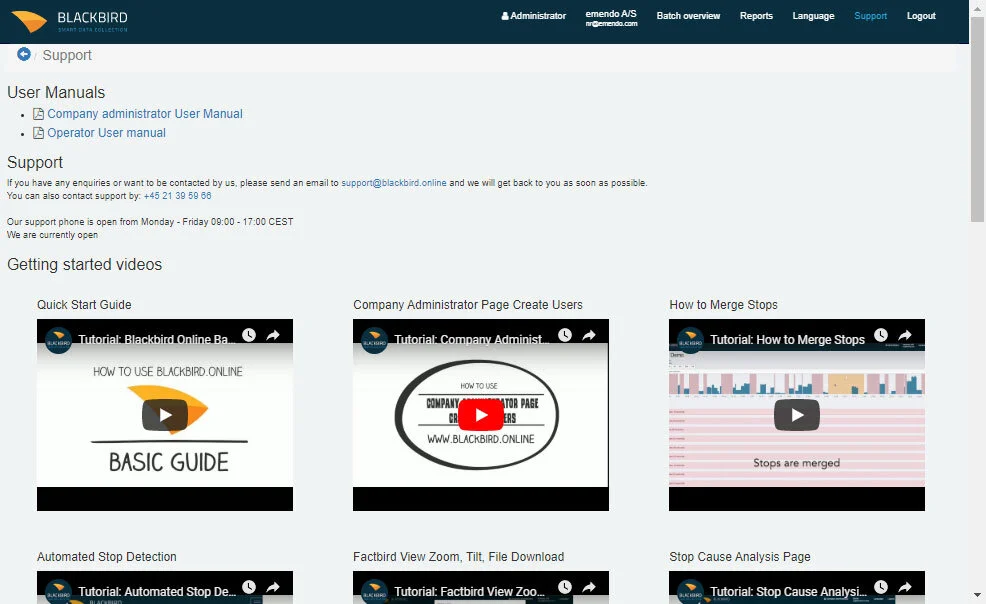
Task: Log out via Logout link
Action: coord(921,16)
